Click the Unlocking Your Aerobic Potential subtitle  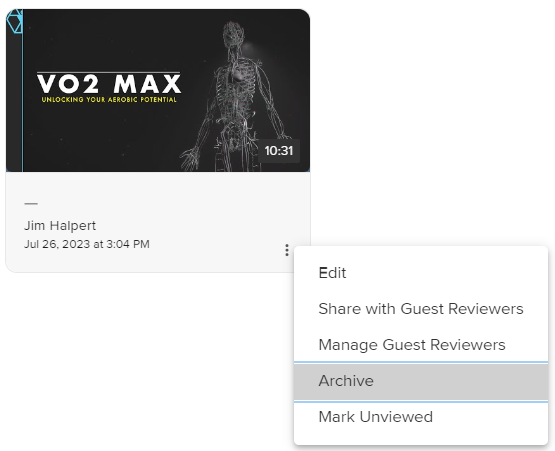[109, 100]
